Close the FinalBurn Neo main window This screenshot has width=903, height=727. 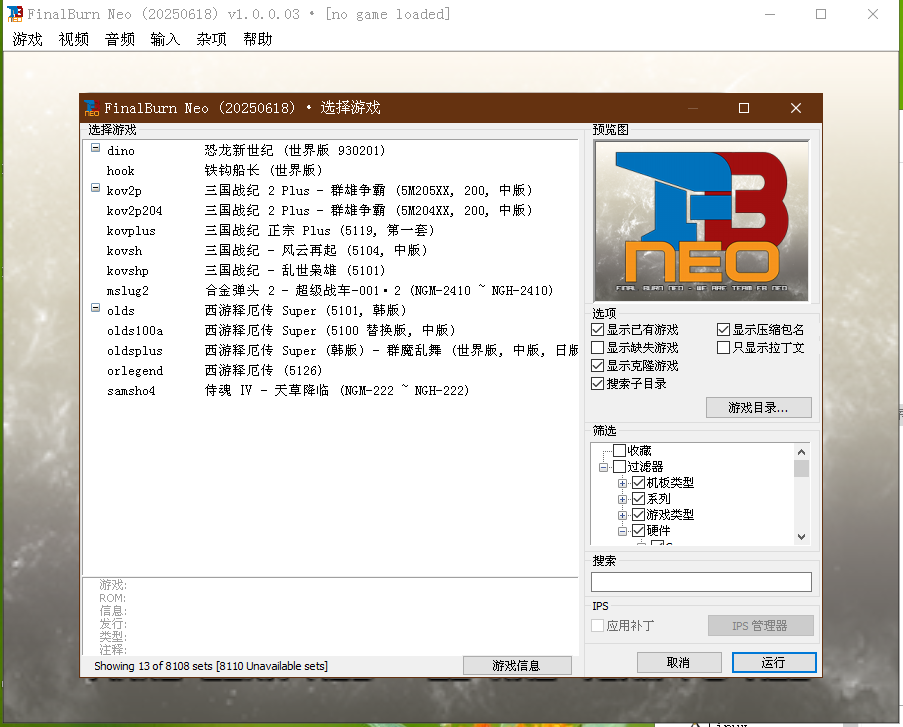pyautogui.click(x=873, y=14)
